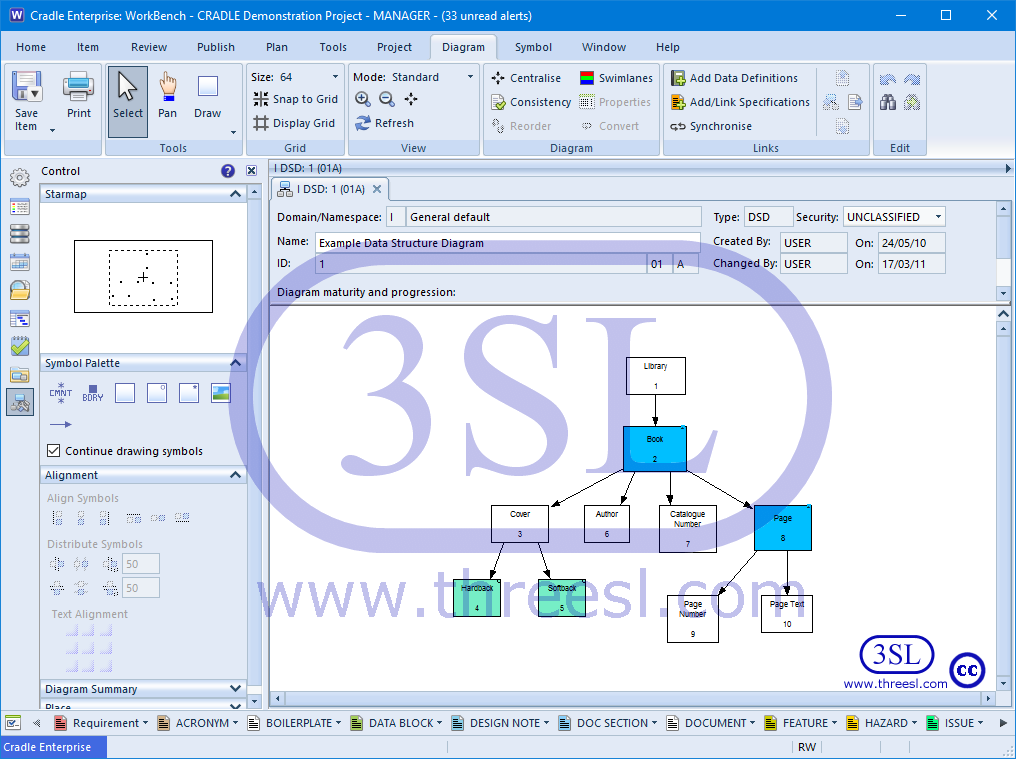
Task: Close the I DSD: 1 (01A) tab
Action: click(x=376, y=189)
